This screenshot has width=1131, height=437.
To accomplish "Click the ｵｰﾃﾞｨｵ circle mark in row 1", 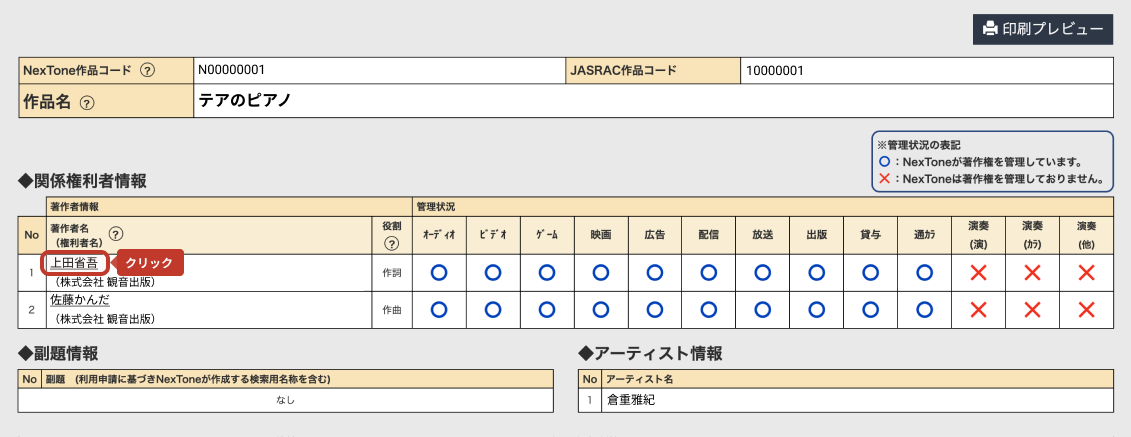I will click(438, 272).
